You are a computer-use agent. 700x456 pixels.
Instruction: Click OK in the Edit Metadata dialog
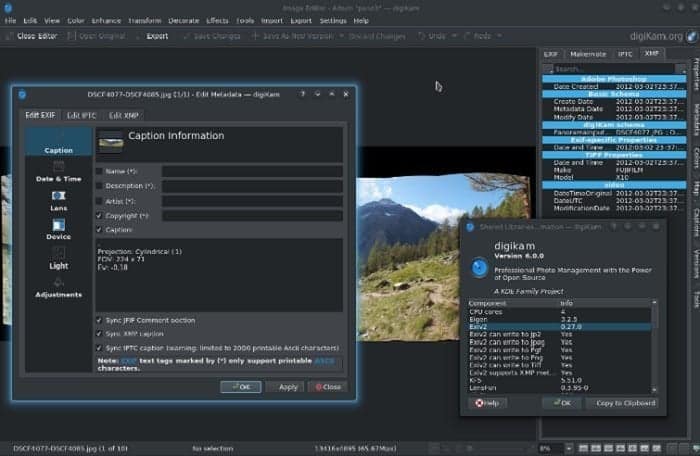point(241,387)
